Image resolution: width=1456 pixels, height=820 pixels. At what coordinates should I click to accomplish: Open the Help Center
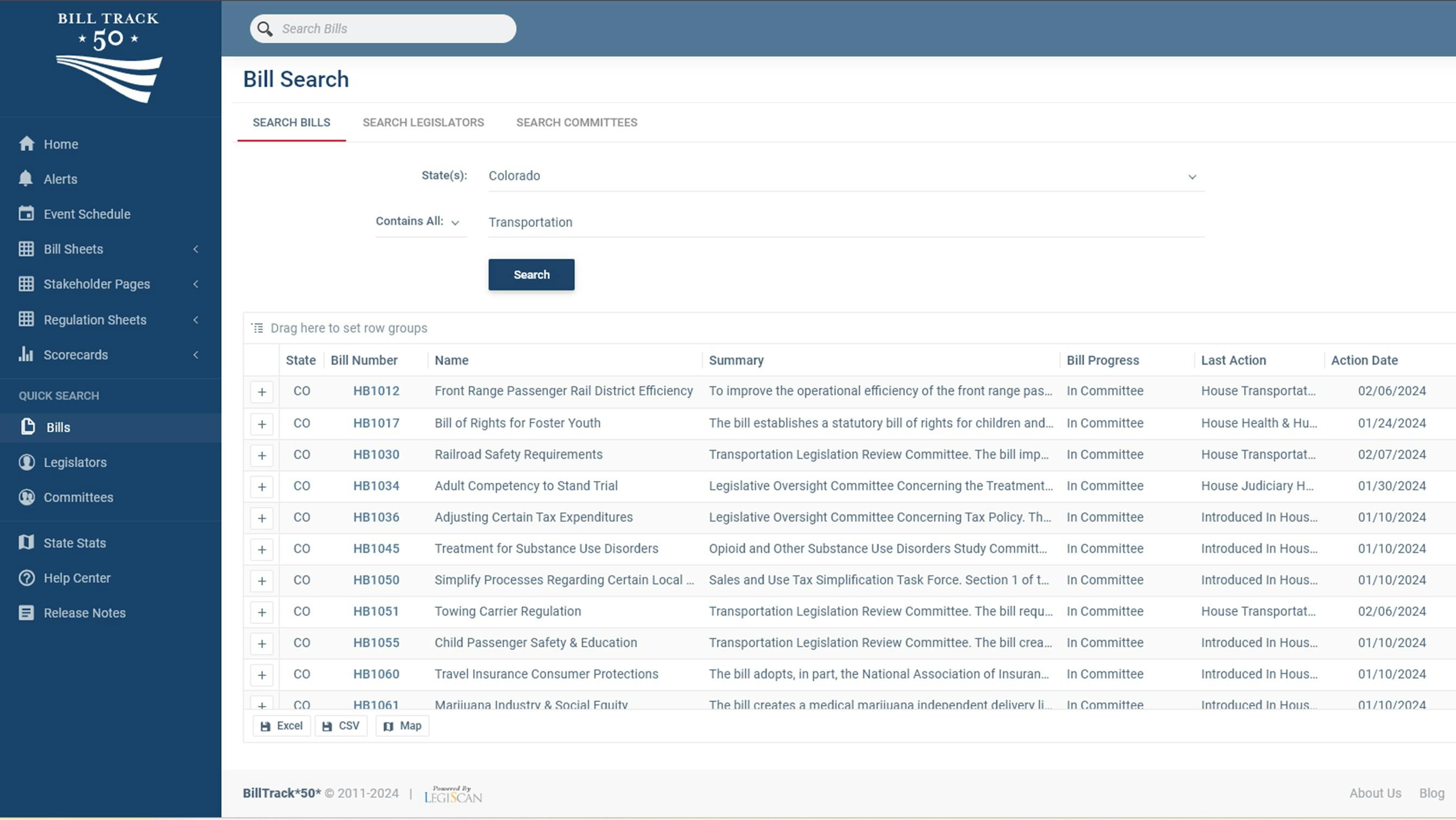pos(77,578)
